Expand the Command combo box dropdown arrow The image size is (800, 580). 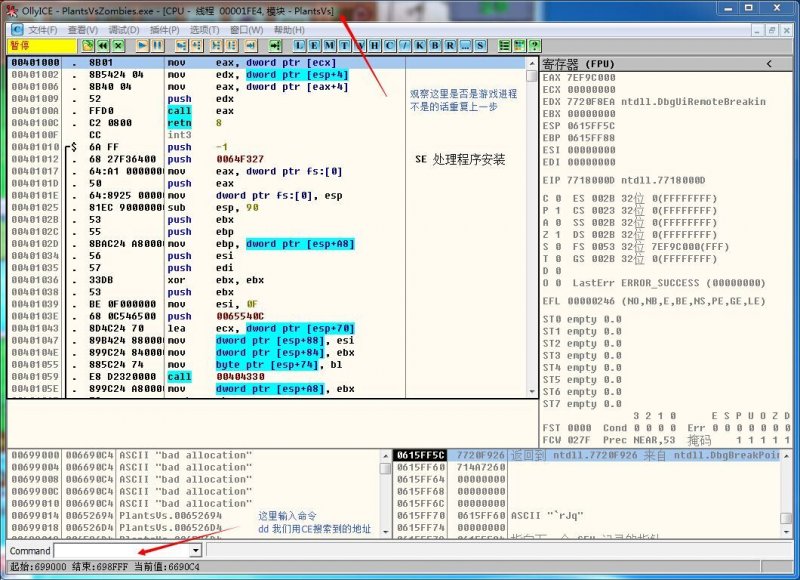(x=195, y=550)
